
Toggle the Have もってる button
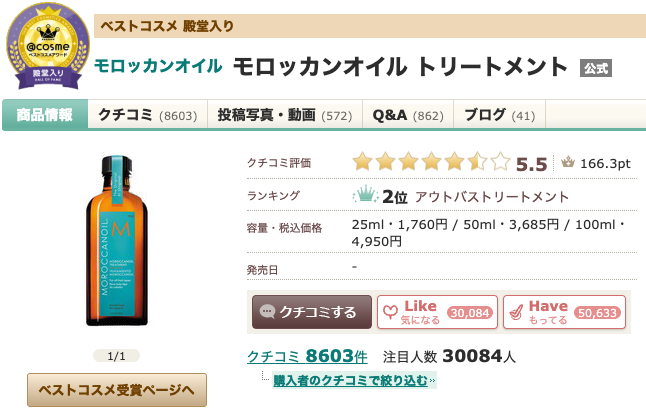pyautogui.click(x=564, y=312)
